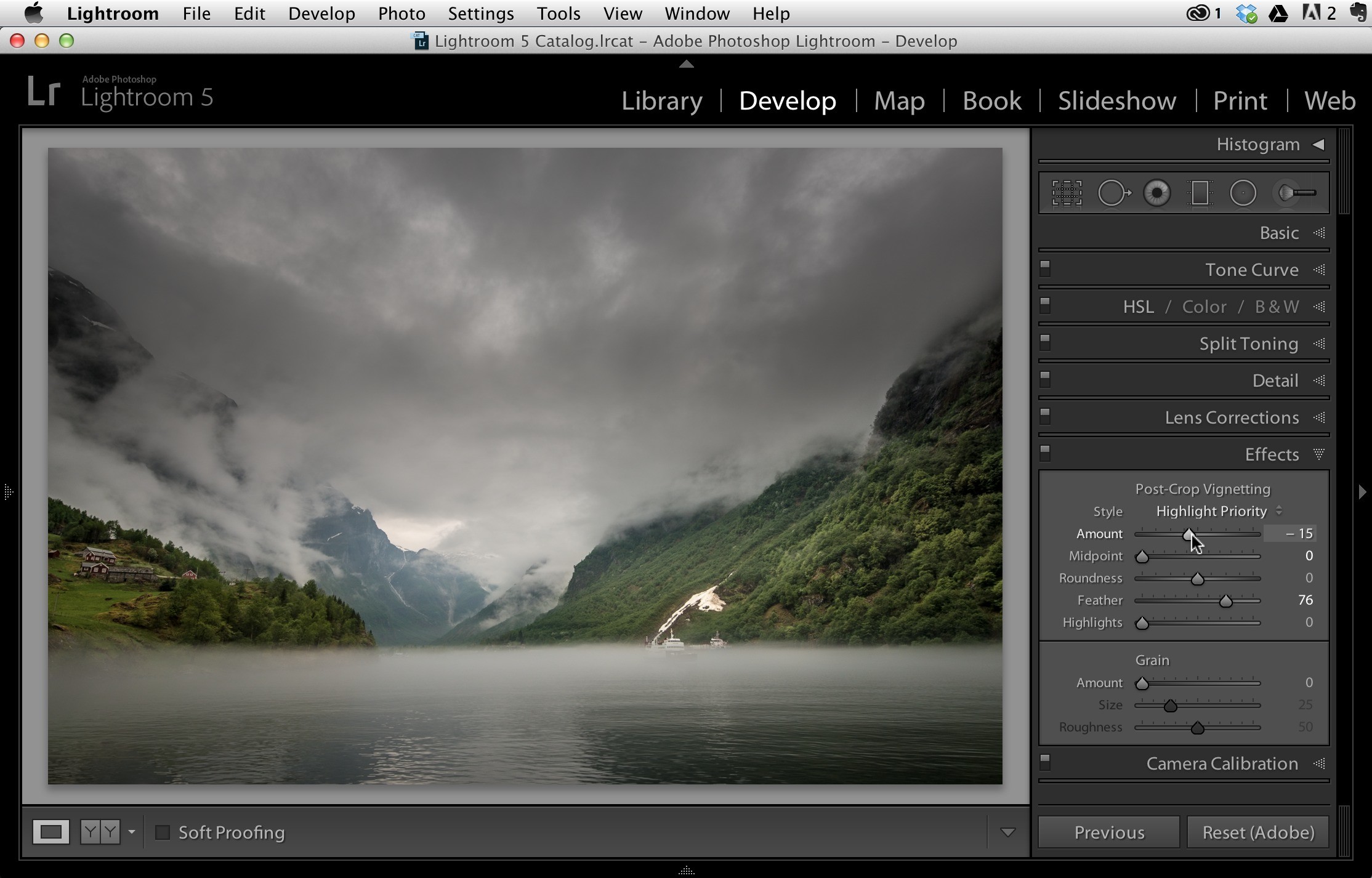Click the Previous button
Viewport: 1372px width, 878px height.
[x=1109, y=832]
